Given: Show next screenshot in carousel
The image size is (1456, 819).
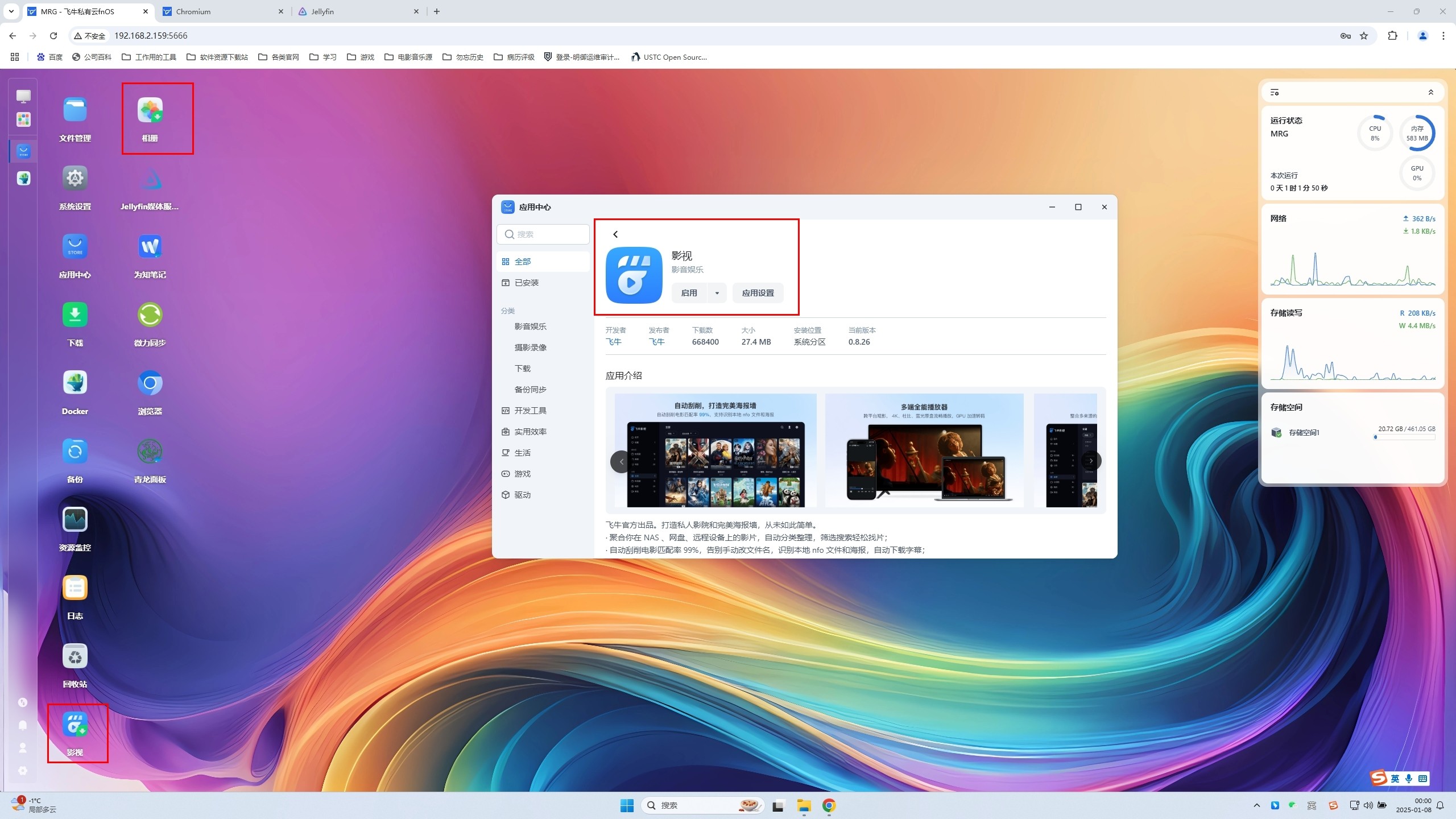Looking at the screenshot, I should (1091, 461).
